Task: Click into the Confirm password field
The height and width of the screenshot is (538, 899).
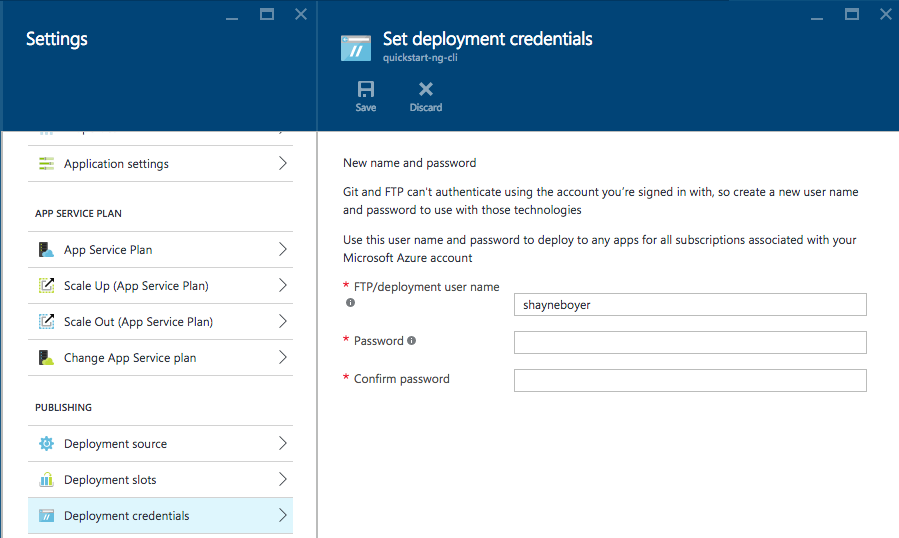Action: pos(690,380)
